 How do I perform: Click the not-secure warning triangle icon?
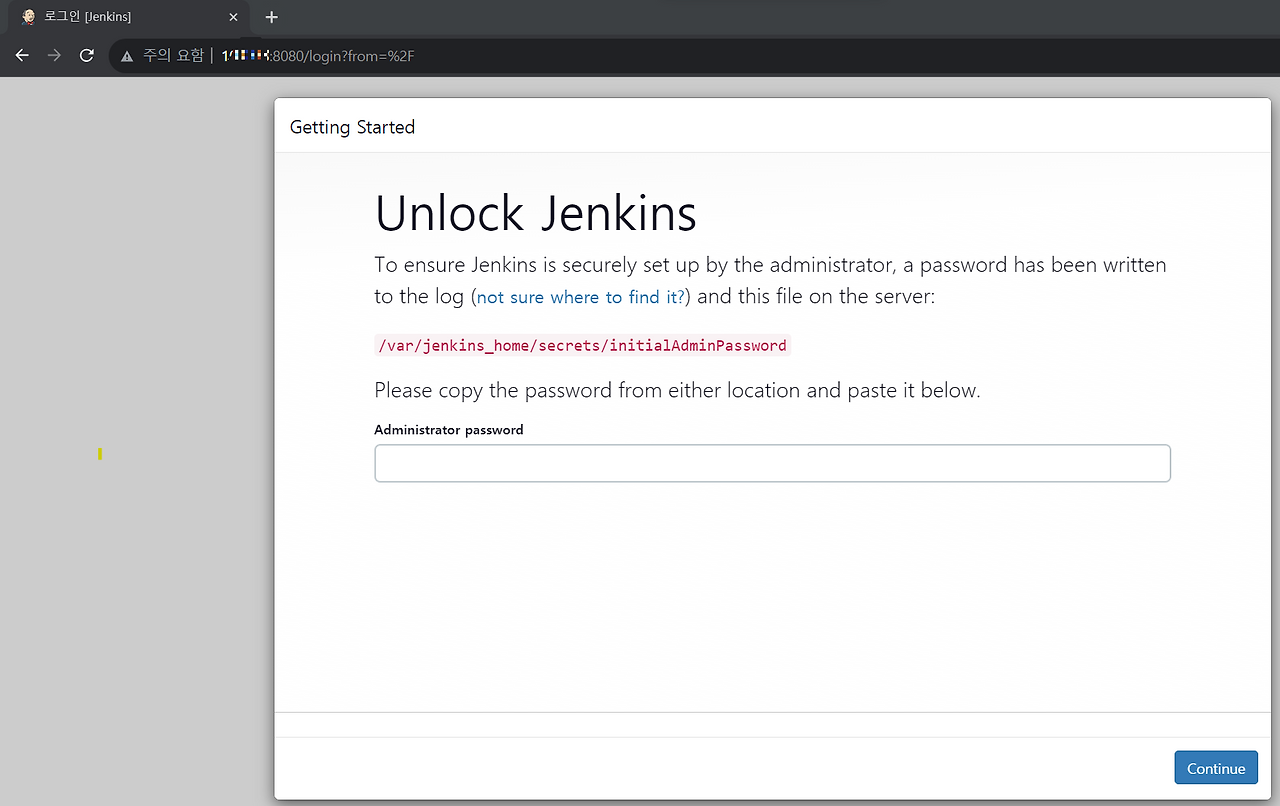pos(127,57)
